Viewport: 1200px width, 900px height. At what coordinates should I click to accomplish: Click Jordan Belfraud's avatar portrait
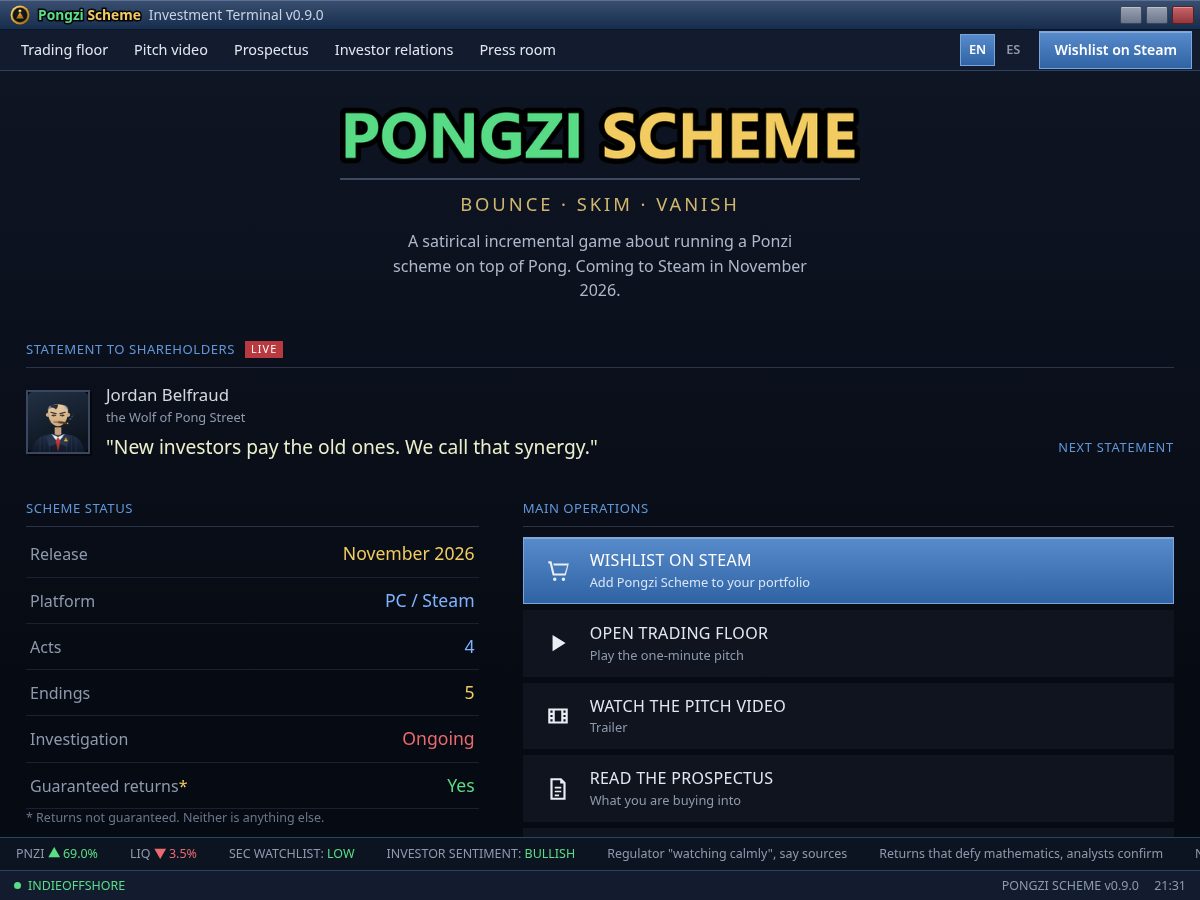[58, 422]
